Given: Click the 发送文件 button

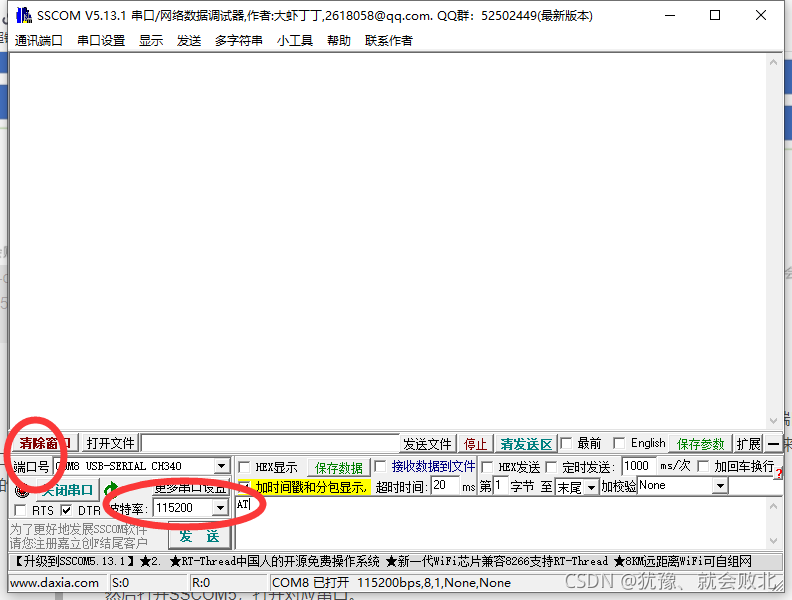Looking at the screenshot, I should pos(427,444).
